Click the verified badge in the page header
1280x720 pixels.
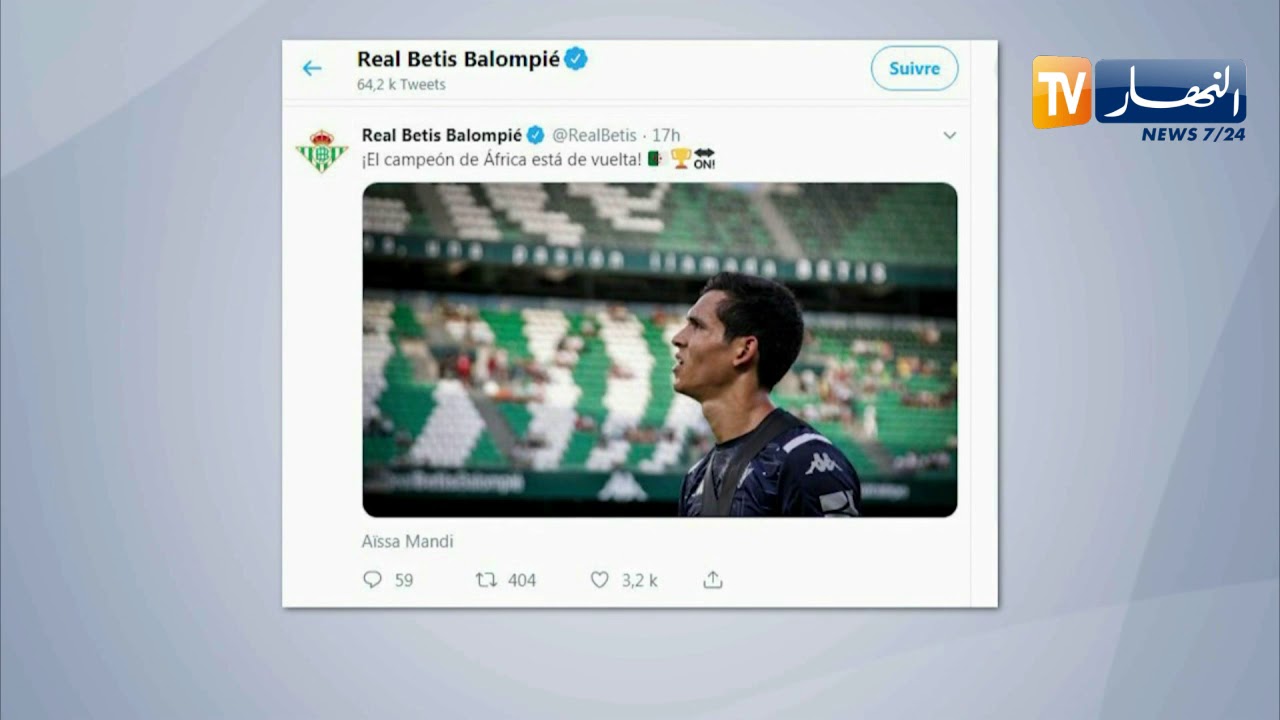576,59
